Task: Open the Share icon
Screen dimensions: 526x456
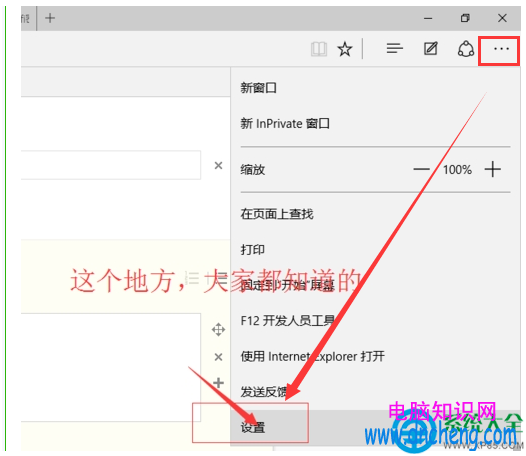Action: [466, 49]
